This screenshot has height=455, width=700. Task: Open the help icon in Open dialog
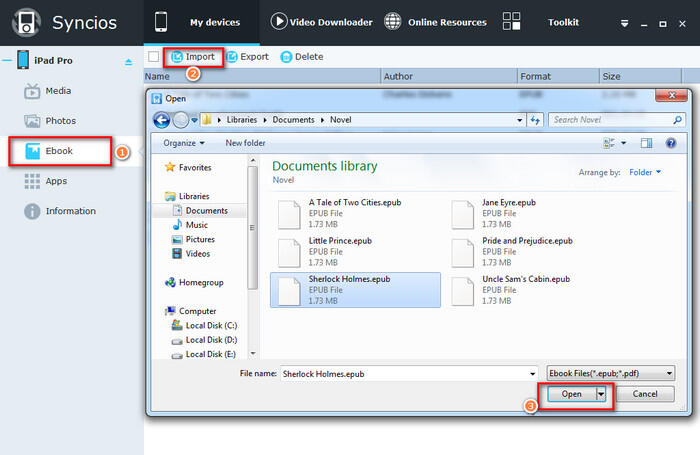tap(671, 143)
